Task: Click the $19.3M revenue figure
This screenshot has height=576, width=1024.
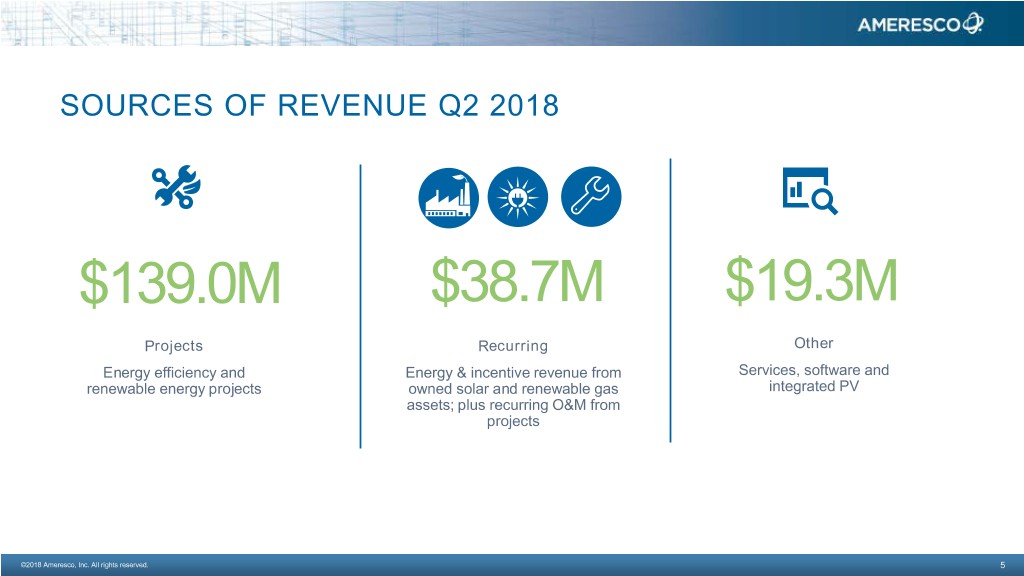Action: [811, 281]
